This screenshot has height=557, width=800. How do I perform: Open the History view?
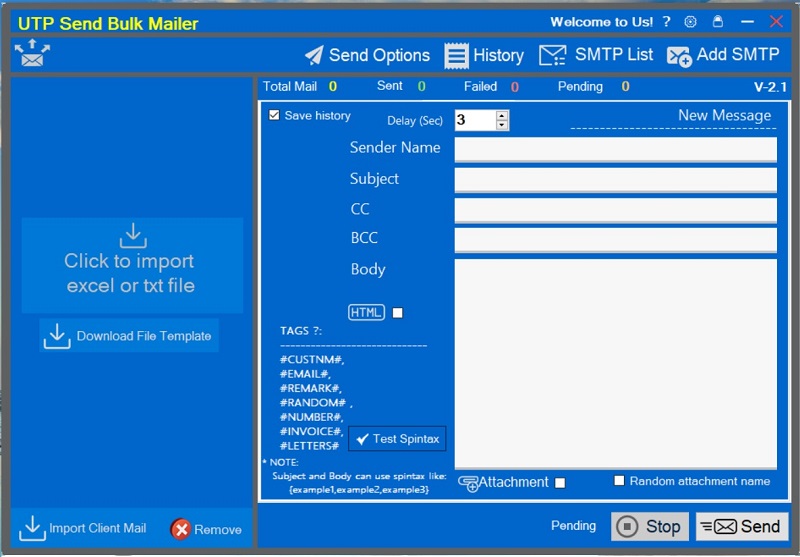tap(484, 55)
